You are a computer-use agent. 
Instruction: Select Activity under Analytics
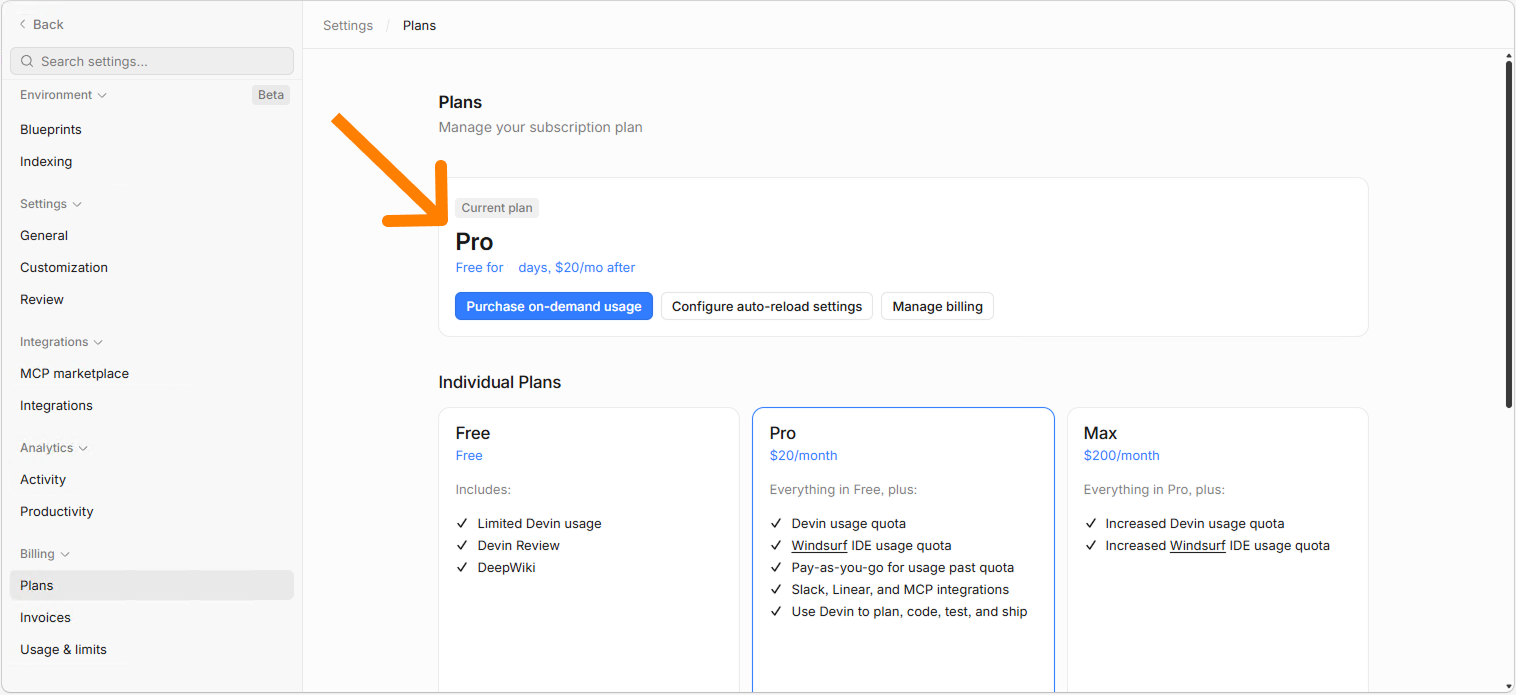pos(42,479)
